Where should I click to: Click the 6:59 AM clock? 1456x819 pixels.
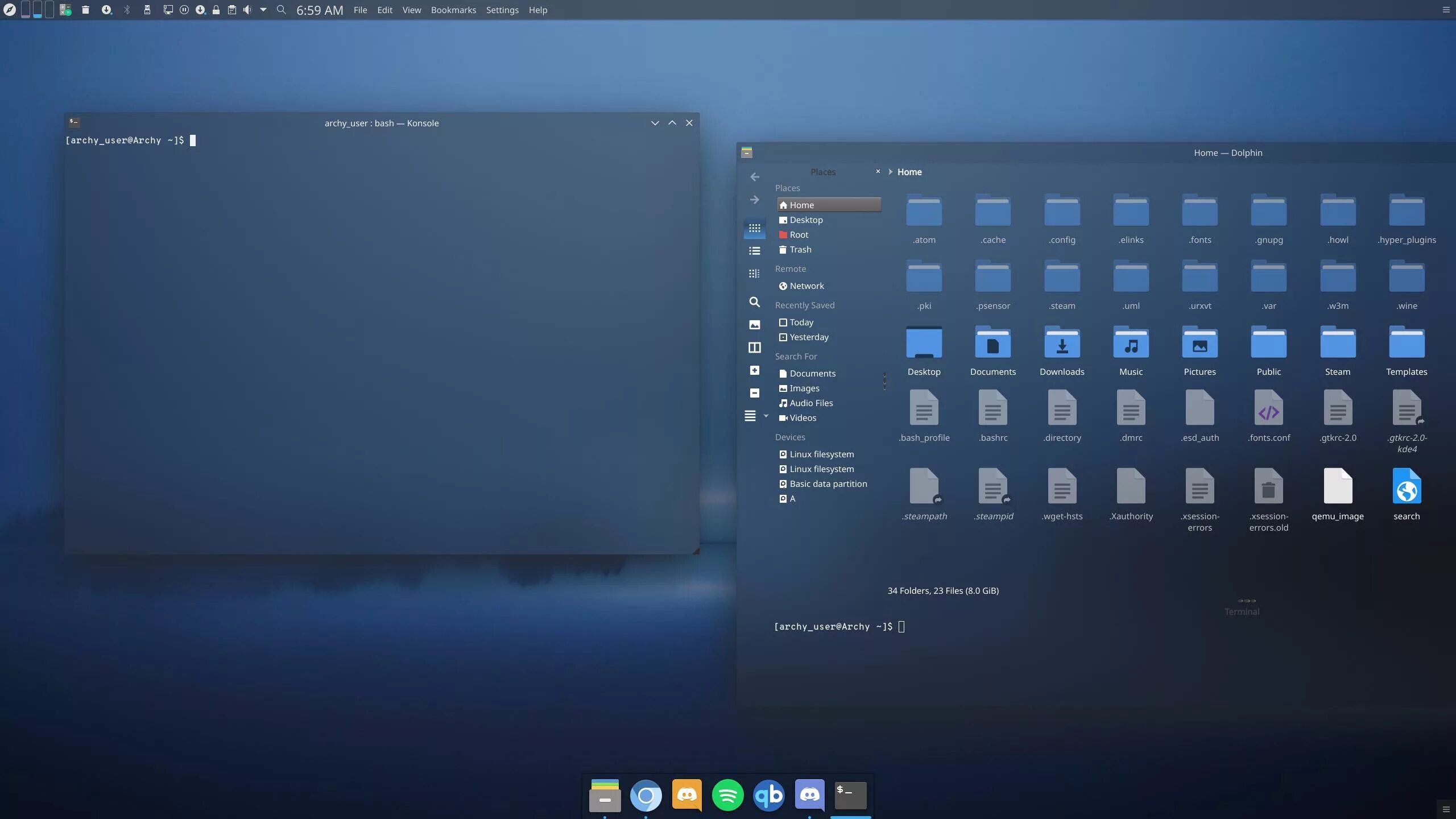(x=320, y=10)
